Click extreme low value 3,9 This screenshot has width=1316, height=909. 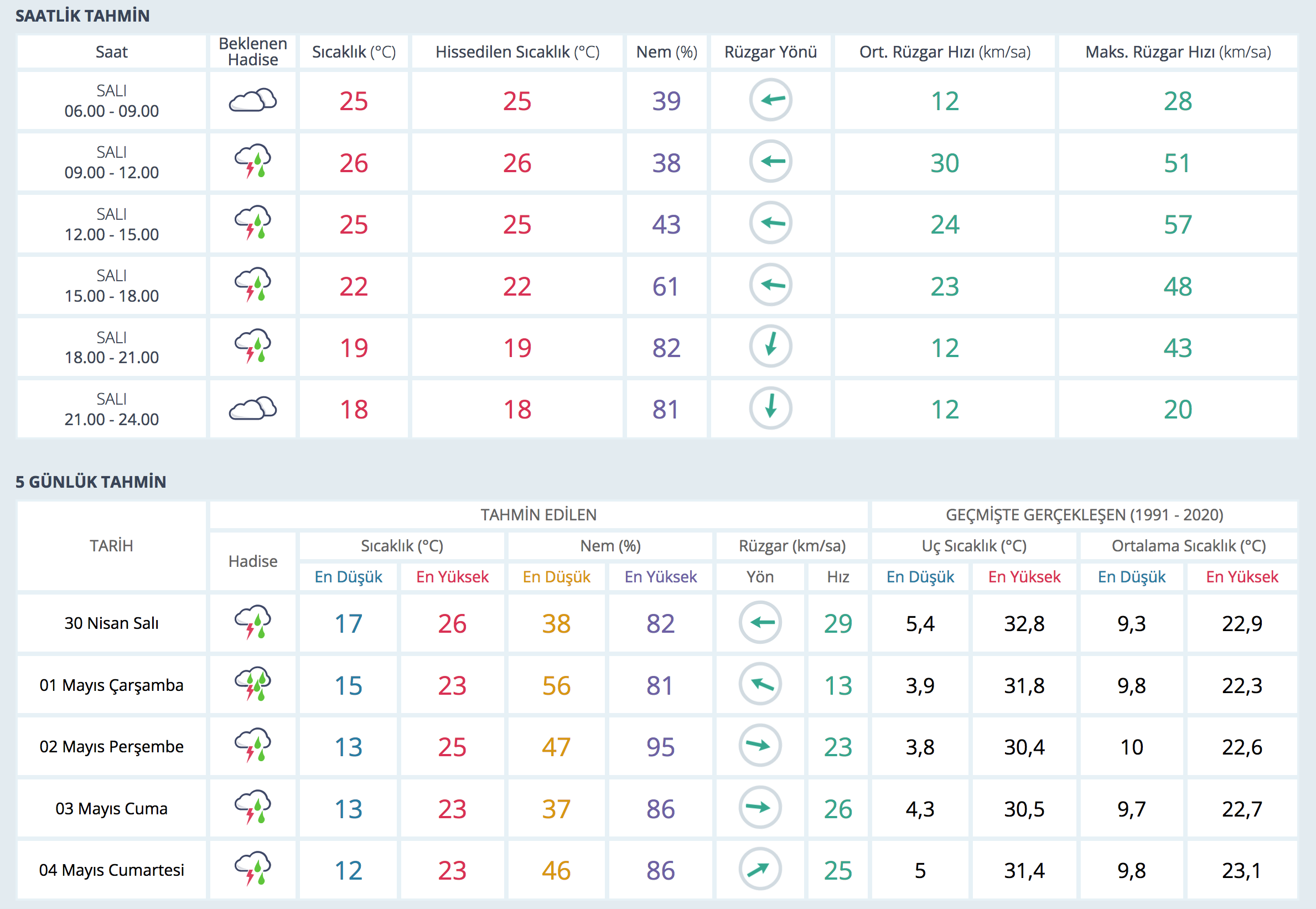pos(920,685)
